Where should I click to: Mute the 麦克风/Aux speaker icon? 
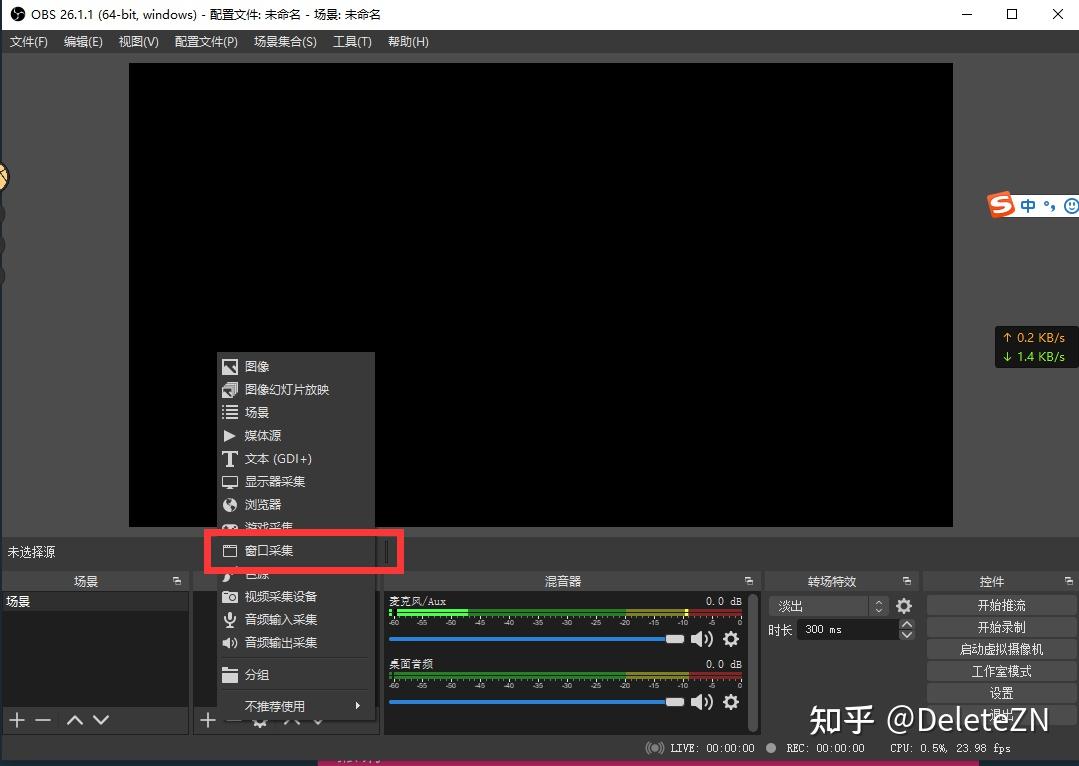pyautogui.click(x=703, y=639)
